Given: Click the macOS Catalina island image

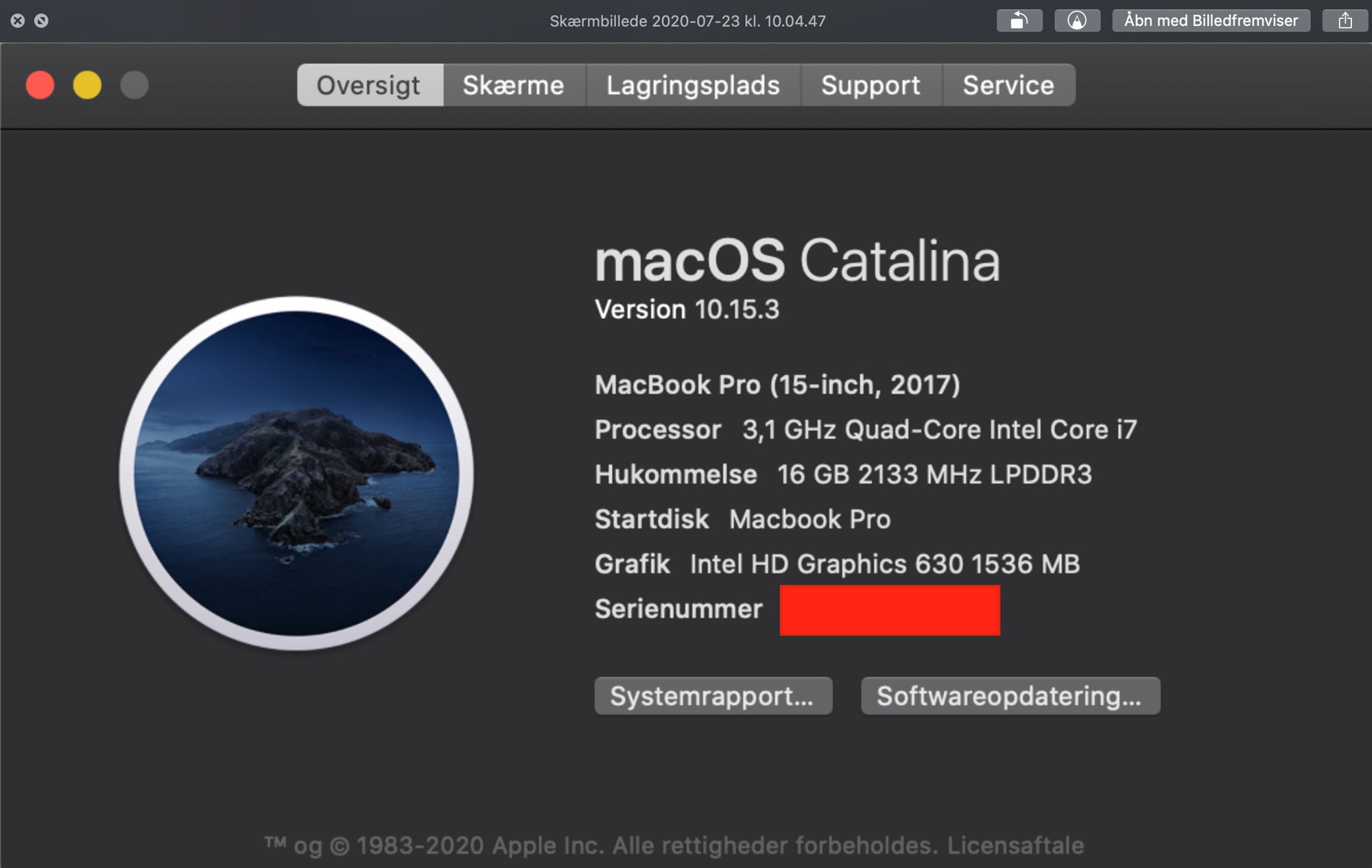Looking at the screenshot, I should pos(296,473).
